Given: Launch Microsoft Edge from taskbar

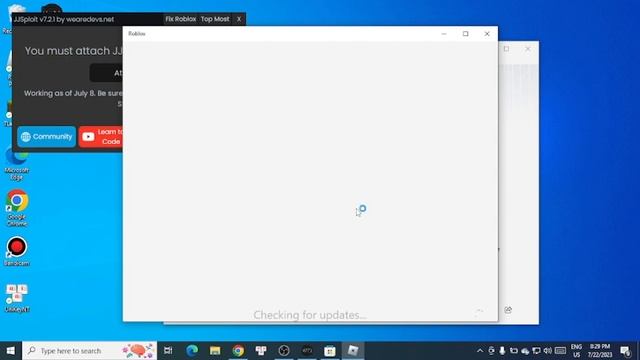Looking at the screenshot, I should point(192,351).
